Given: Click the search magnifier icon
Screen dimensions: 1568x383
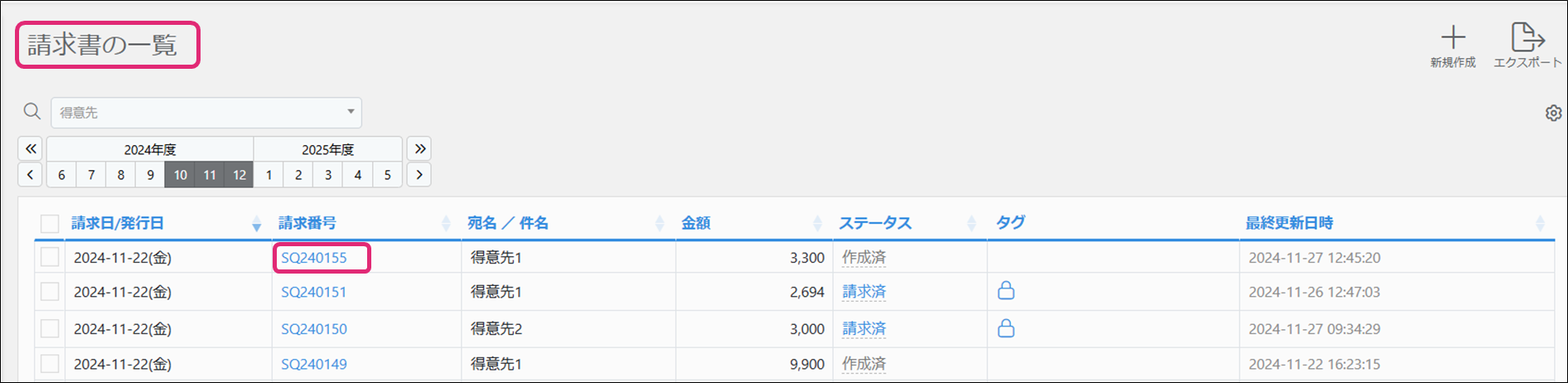Looking at the screenshot, I should (x=32, y=112).
